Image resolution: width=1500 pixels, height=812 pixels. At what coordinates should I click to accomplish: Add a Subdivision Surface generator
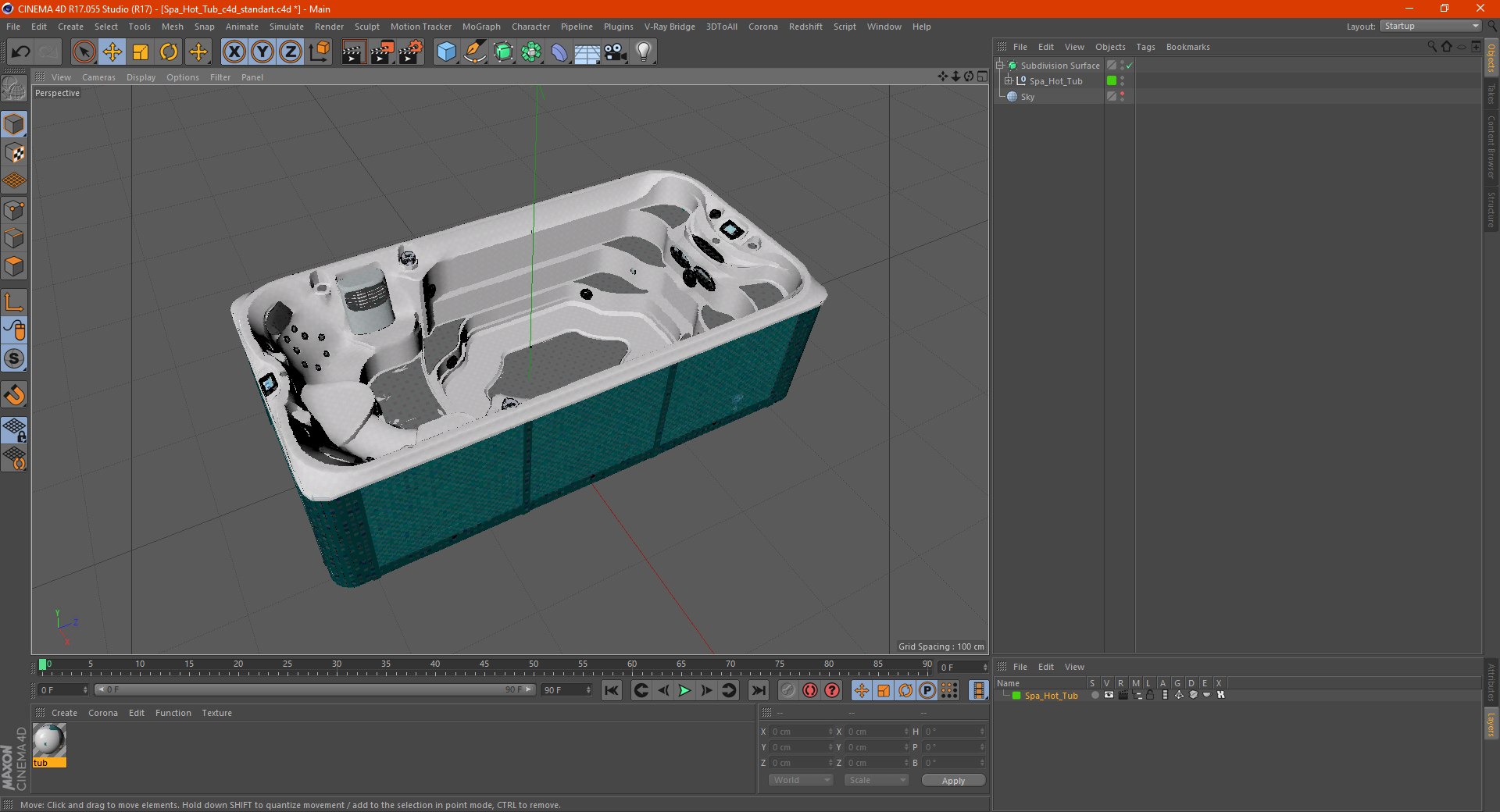tap(503, 52)
